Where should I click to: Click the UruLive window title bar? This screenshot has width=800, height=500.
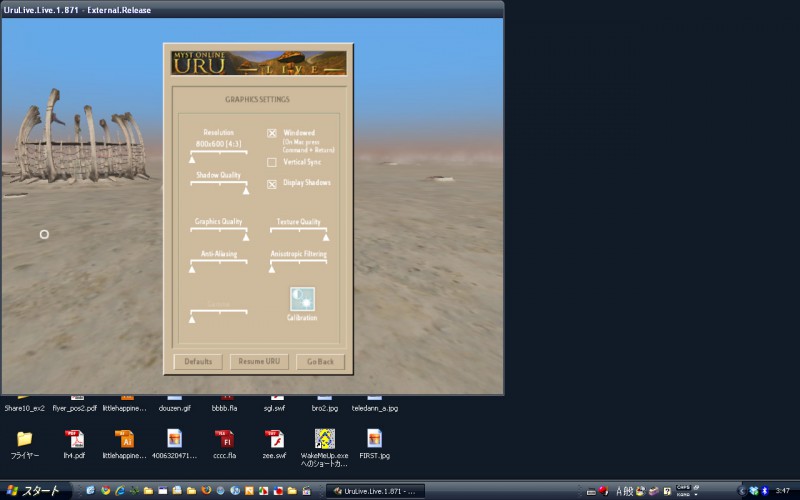[253, 10]
